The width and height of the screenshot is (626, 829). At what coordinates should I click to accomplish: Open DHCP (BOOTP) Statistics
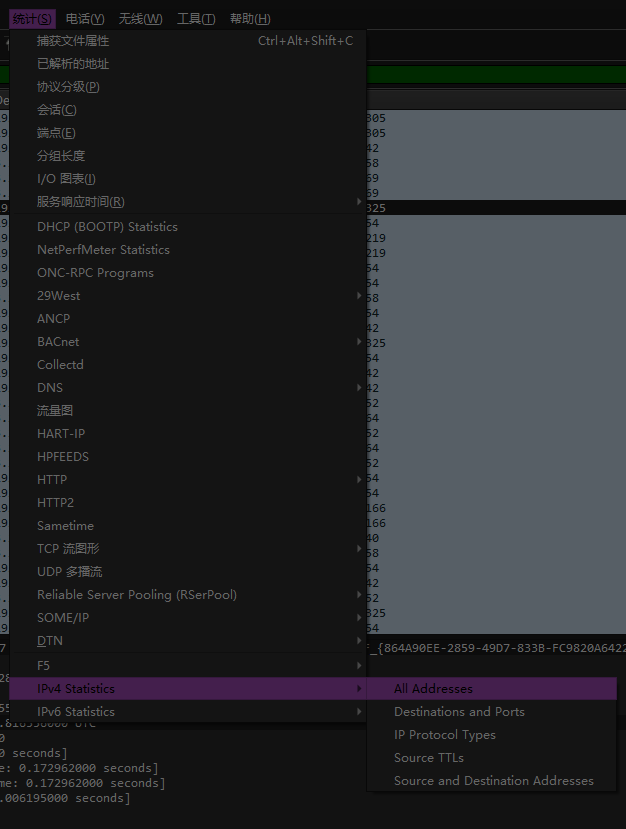[x=107, y=227]
